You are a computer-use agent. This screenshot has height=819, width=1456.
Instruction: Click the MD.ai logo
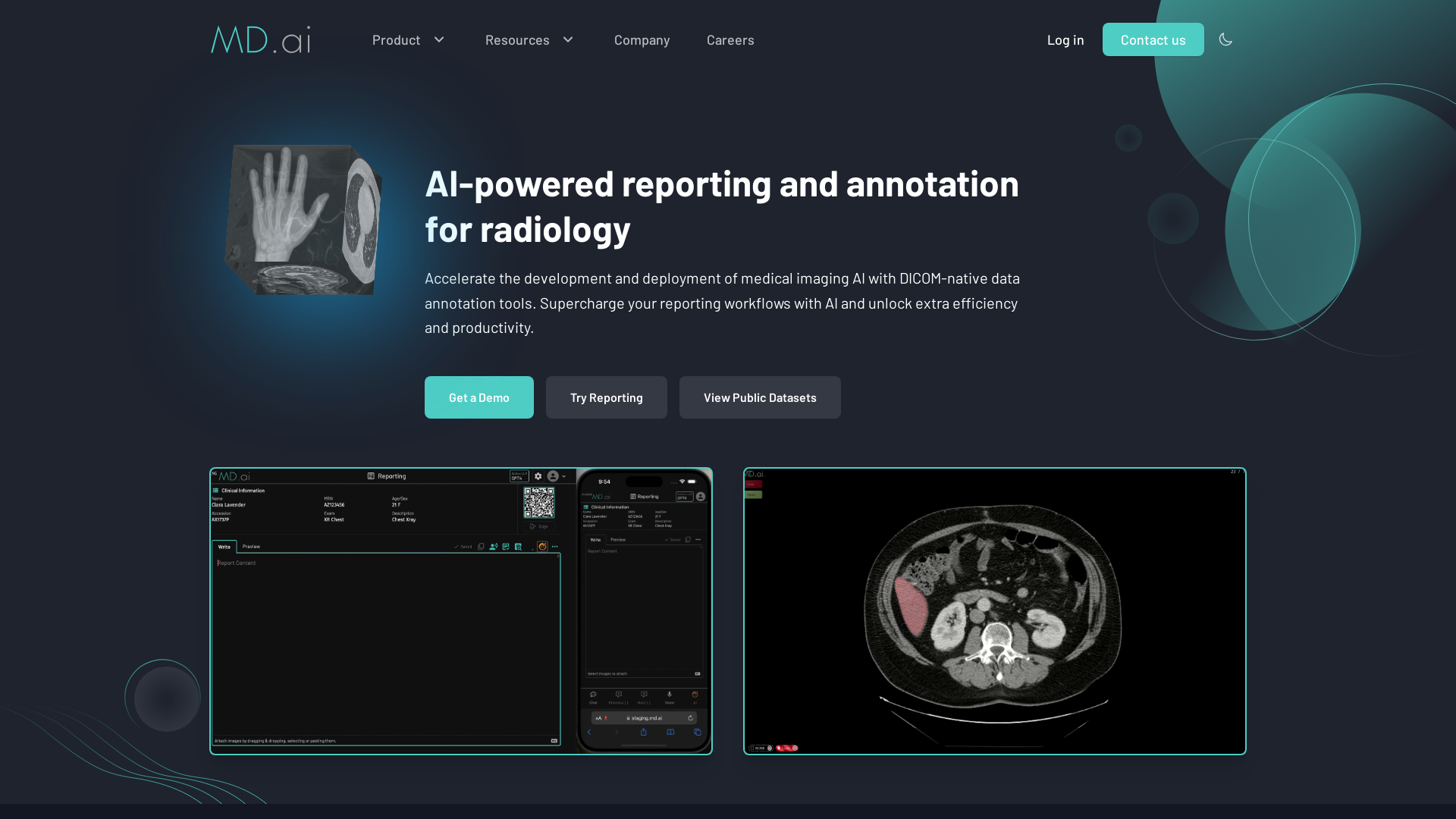[260, 39]
